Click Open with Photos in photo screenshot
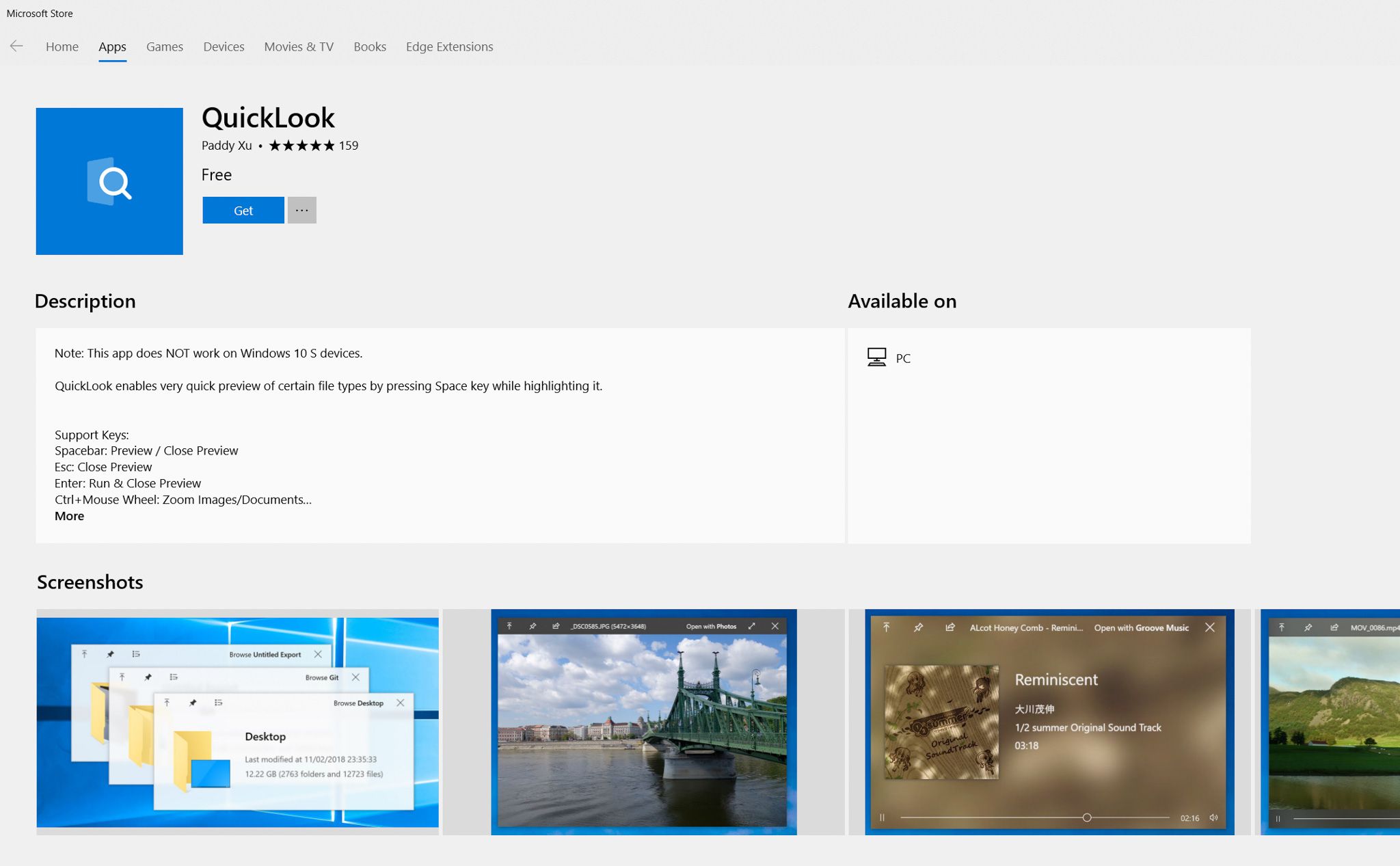Image resolution: width=1400 pixels, height=866 pixels. pyautogui.click(x=711, y=626)
